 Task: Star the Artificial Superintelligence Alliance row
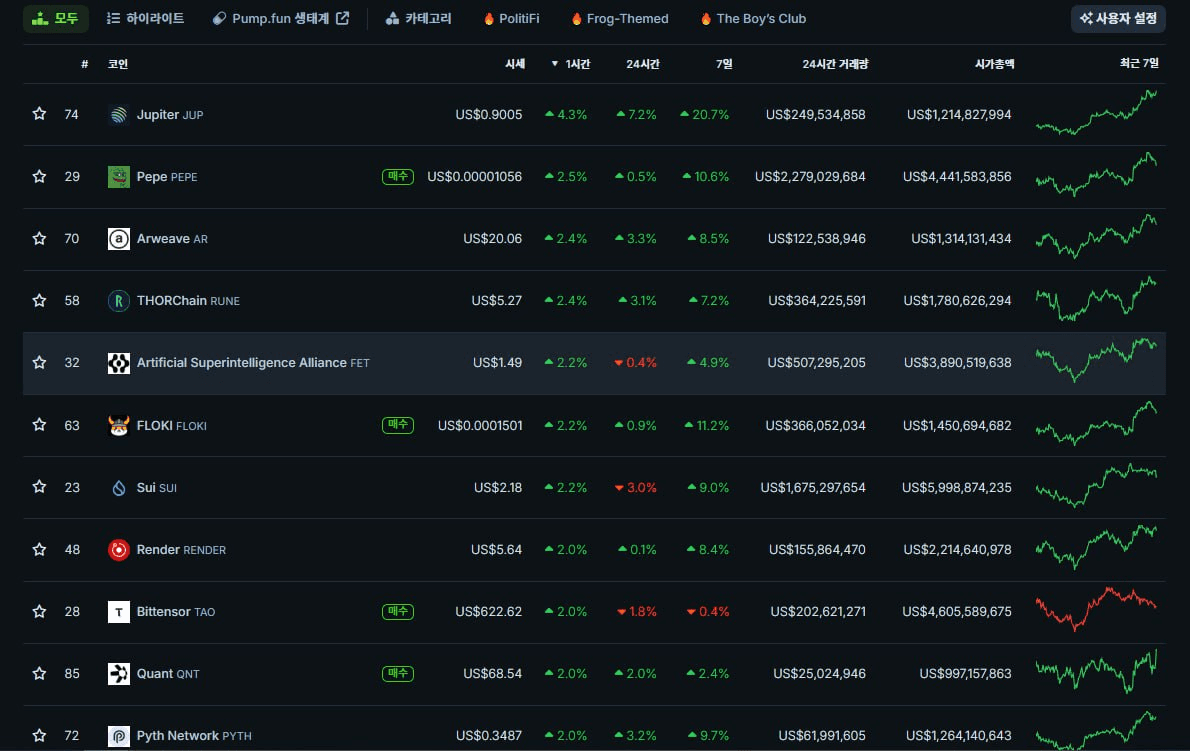[x=39, y=363]
